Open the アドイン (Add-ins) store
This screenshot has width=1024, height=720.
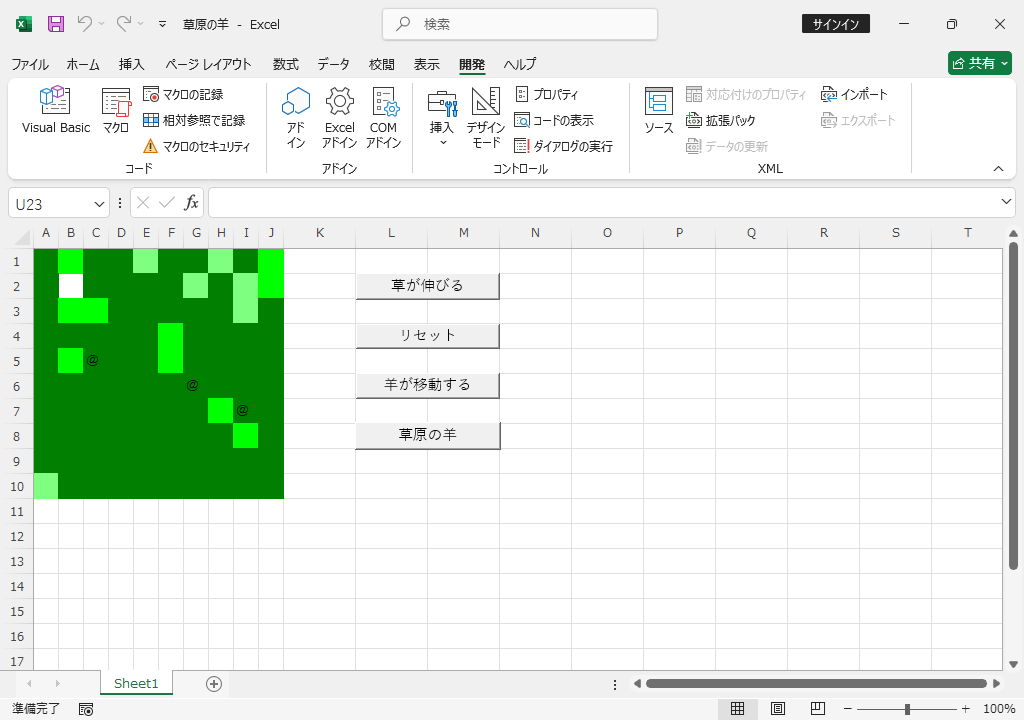pyautogui.click(x=296, y=118)
